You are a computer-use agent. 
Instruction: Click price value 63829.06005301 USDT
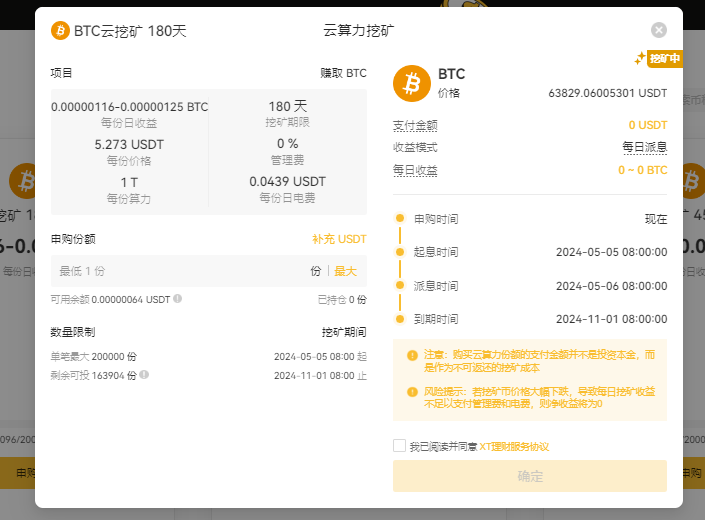607,93
